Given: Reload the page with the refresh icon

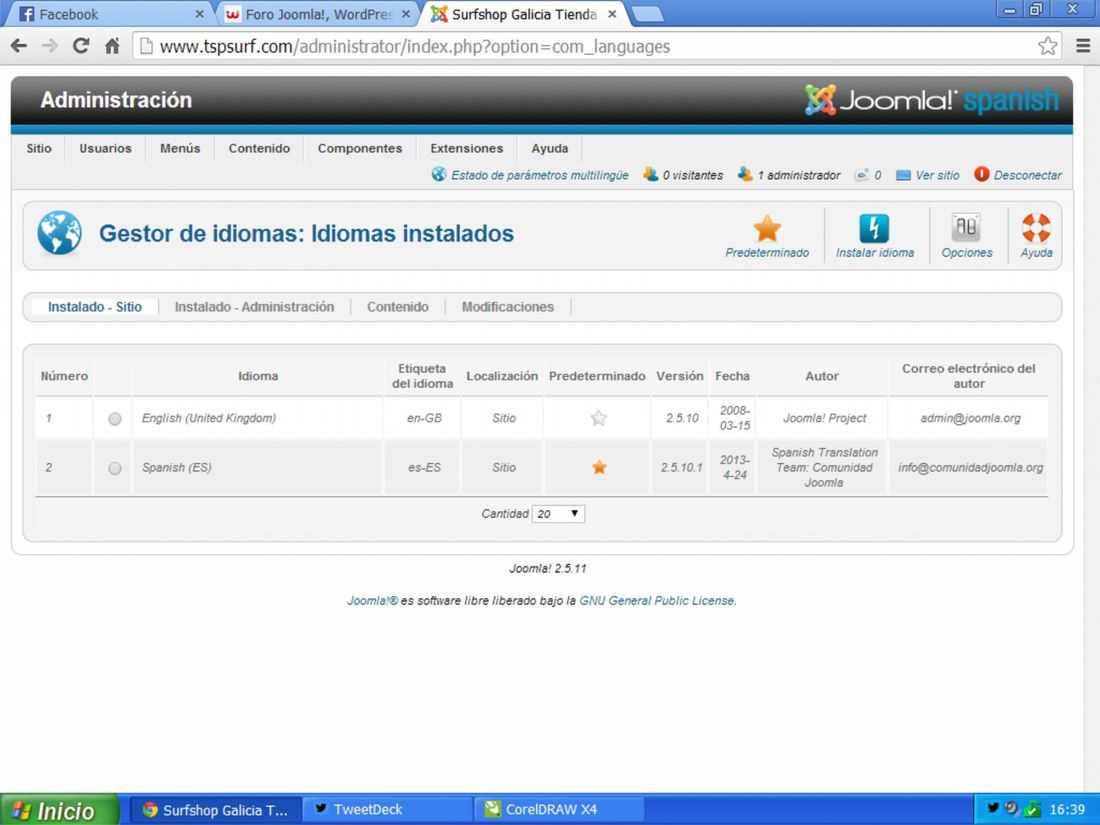Looking at the screenshot, I should point(81,46).
